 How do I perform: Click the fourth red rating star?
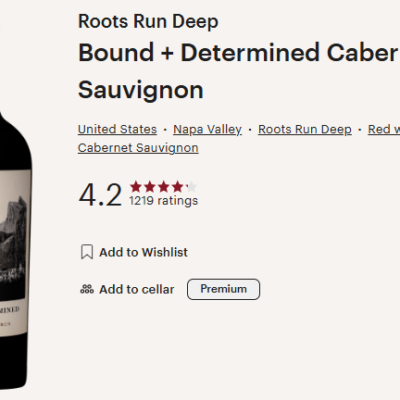177,187
